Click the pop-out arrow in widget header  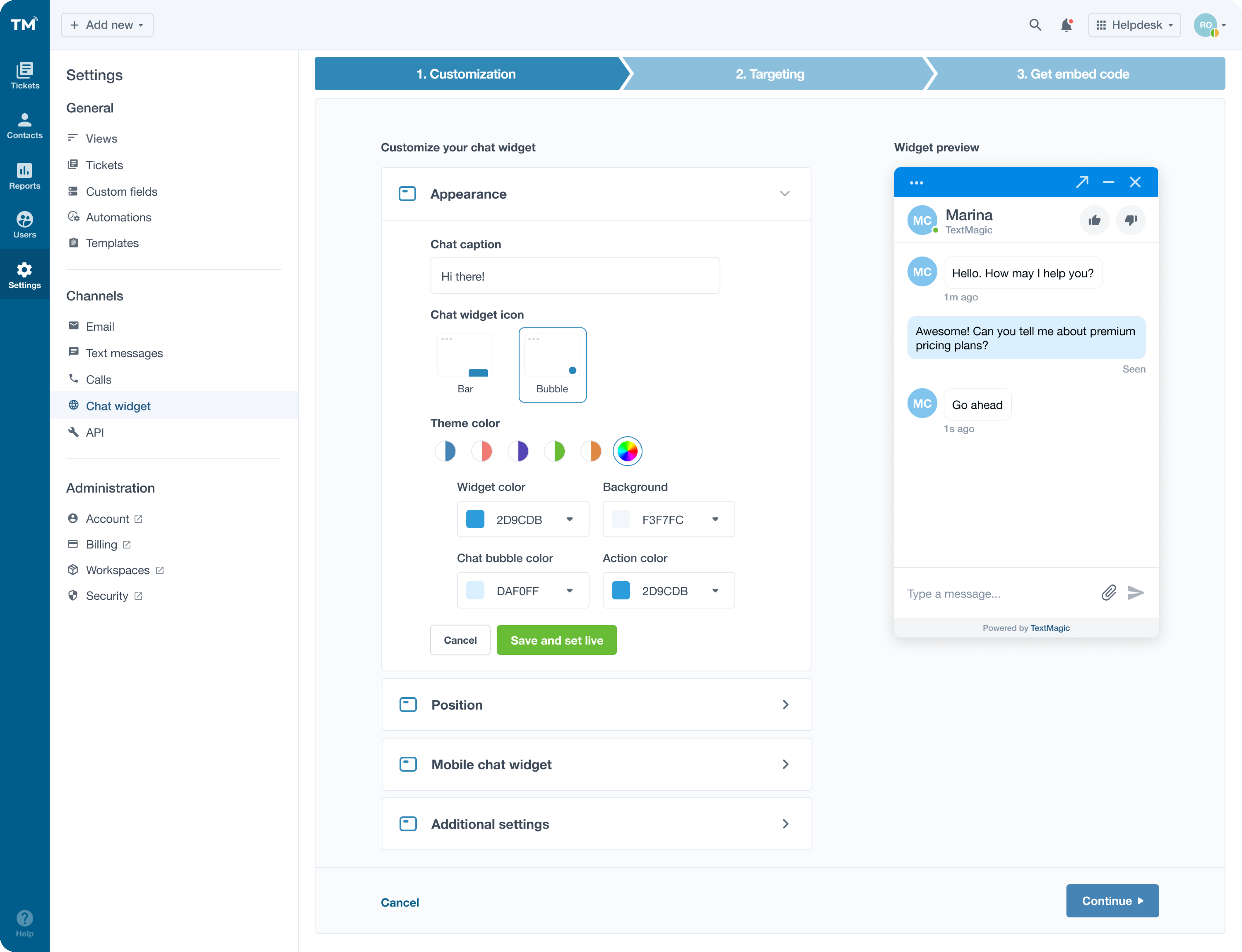click(x=1082, y=182)
